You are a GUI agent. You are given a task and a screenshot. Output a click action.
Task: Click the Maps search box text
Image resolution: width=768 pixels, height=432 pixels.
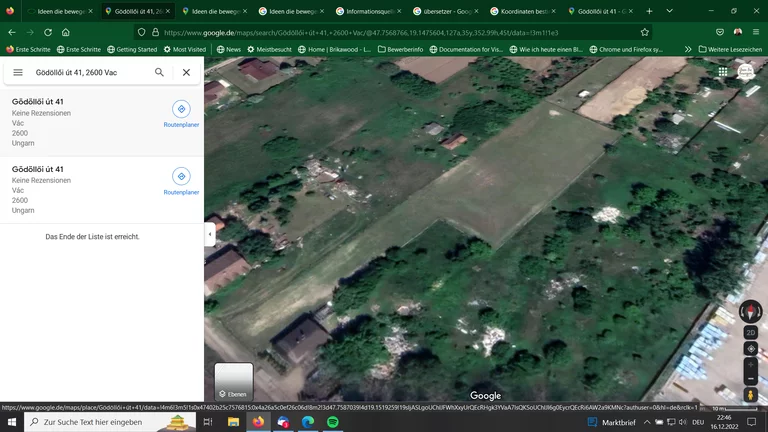coord(76,72)
